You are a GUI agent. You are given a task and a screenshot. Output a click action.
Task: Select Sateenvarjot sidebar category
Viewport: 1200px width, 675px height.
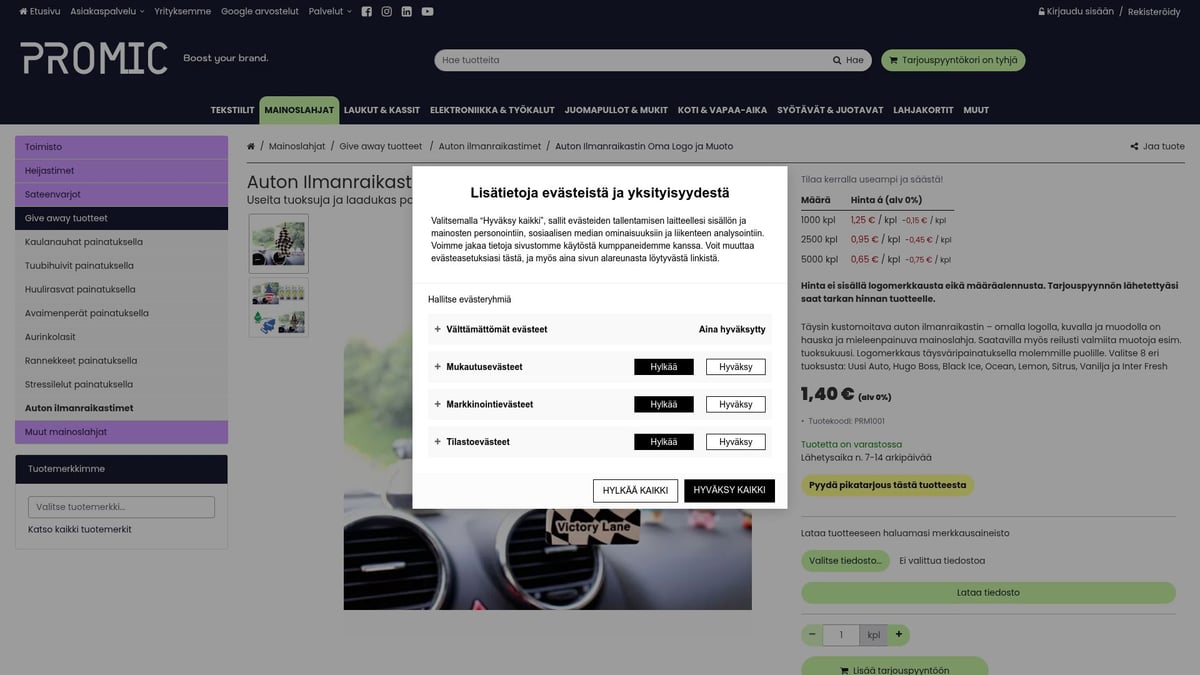(121, 194)
